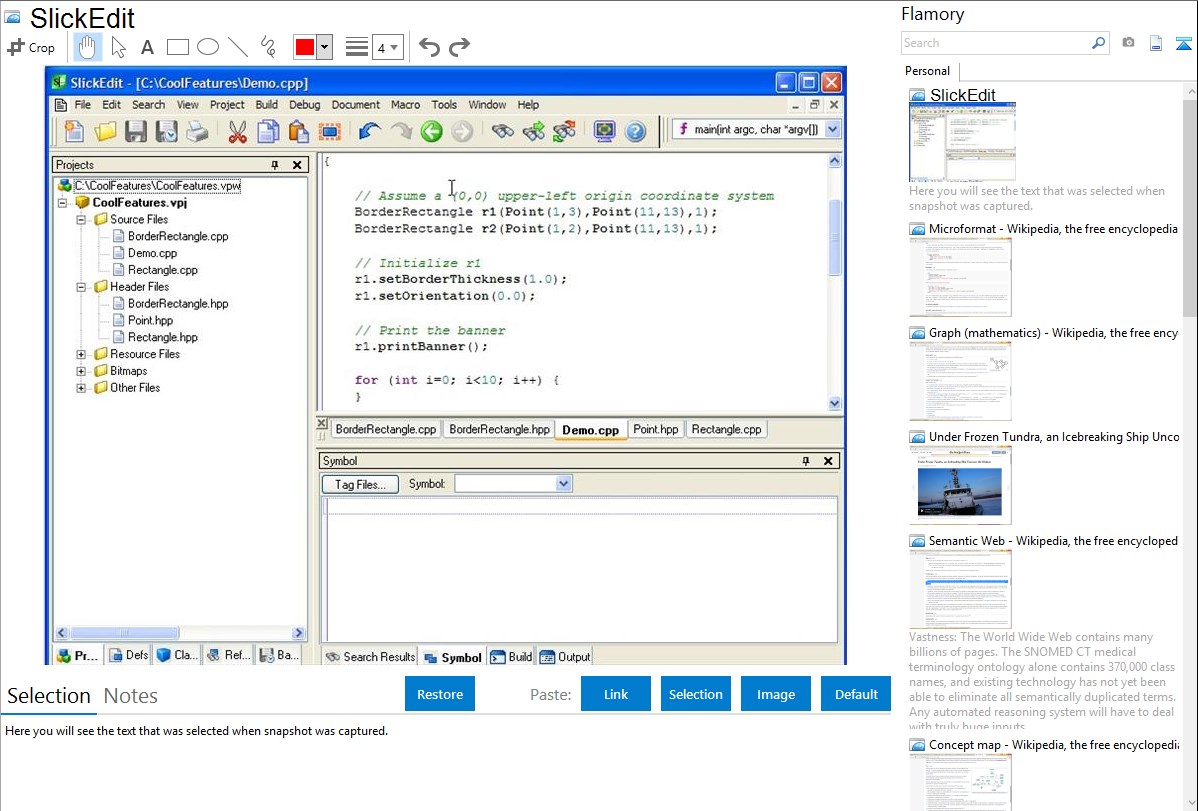Click the red color swatch
This screenshot has width=1198, height=811.
click(304, 47)
